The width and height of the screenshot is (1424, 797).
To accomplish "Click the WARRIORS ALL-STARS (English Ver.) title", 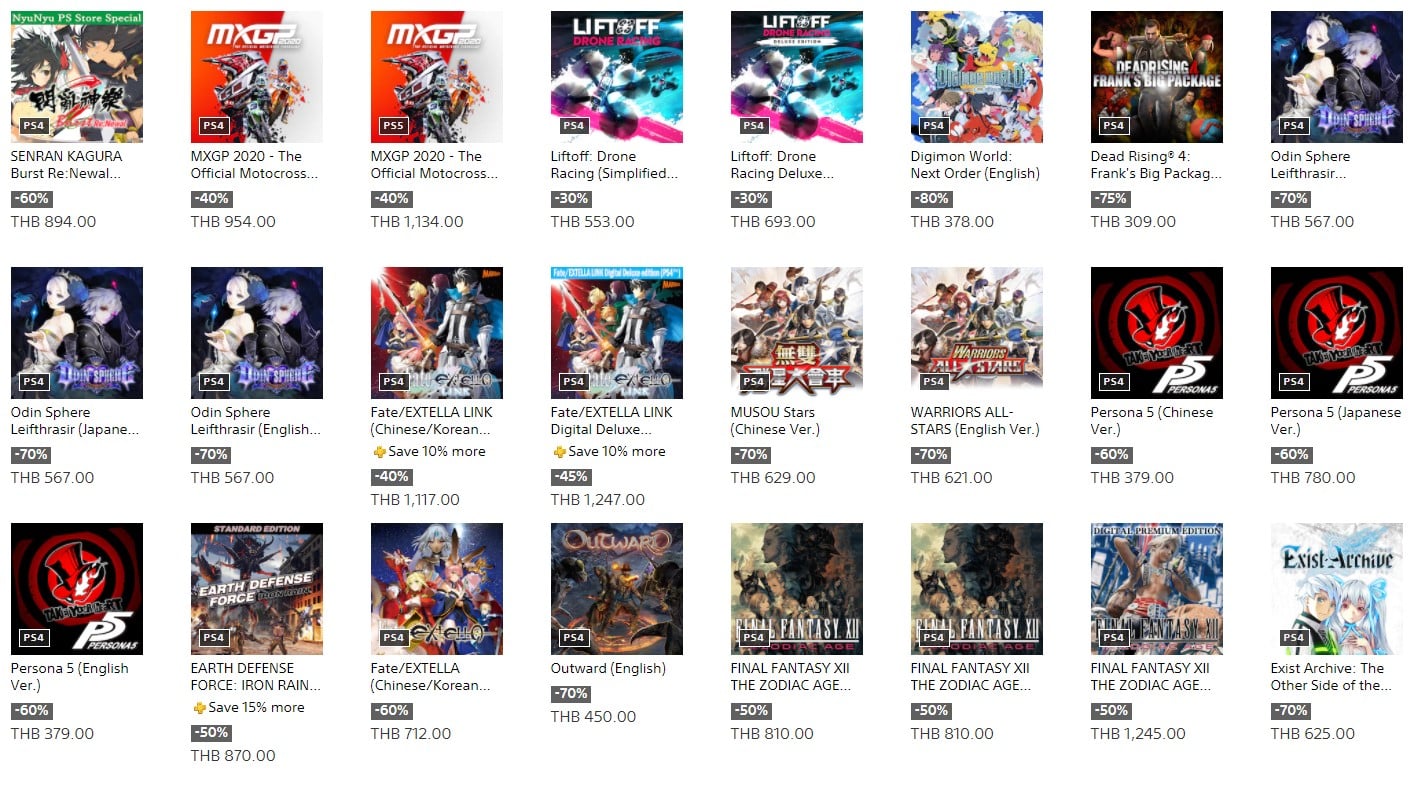I will click(975, 421).
